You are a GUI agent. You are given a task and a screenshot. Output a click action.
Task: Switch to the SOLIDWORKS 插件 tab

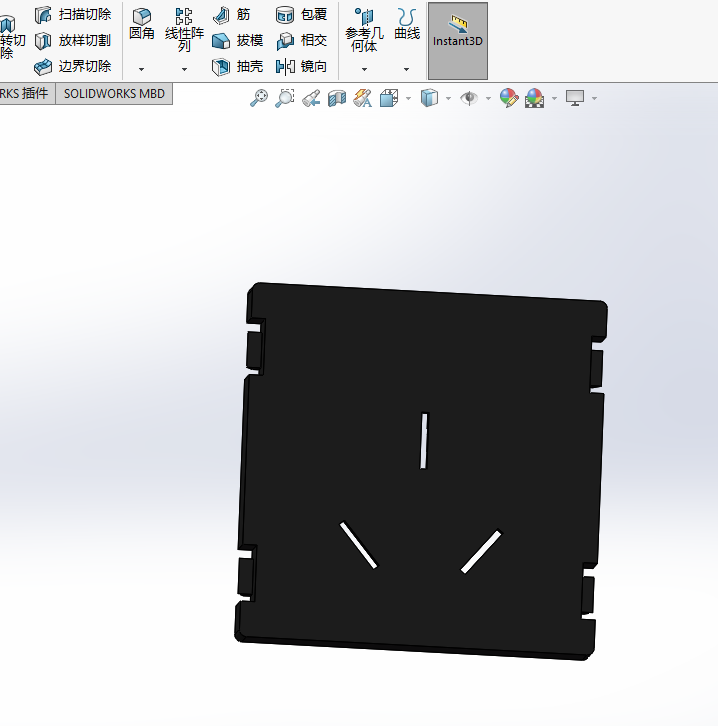pos(25,94)
